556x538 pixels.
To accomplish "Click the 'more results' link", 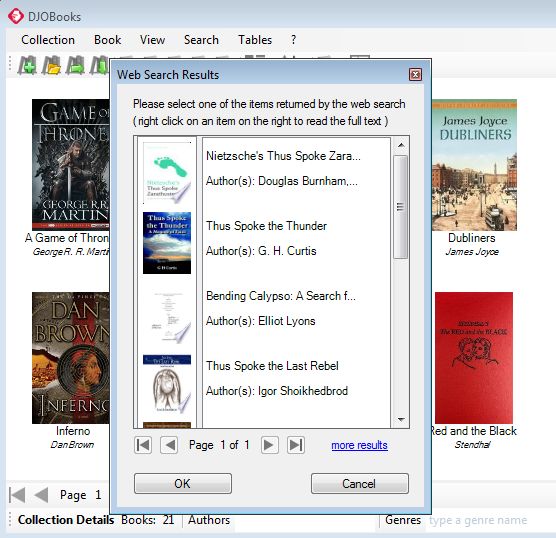I will coord(359,445).
